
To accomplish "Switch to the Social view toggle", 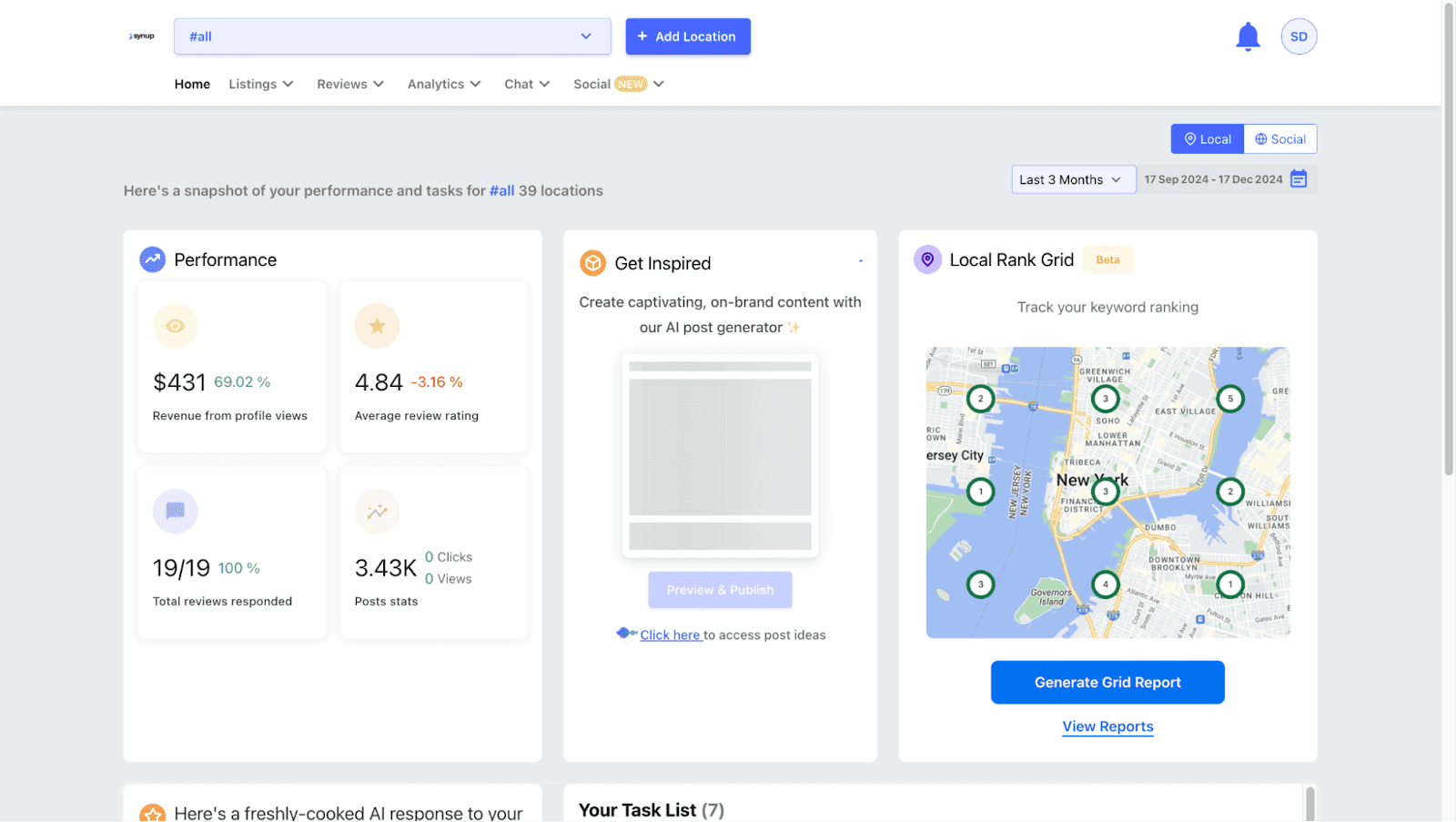I will tap(1280, 139).
